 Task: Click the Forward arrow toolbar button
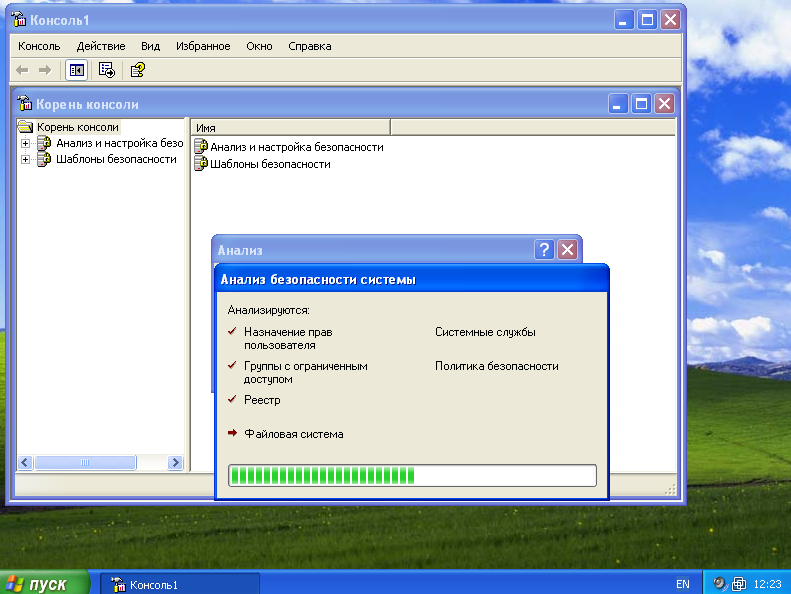45,70
